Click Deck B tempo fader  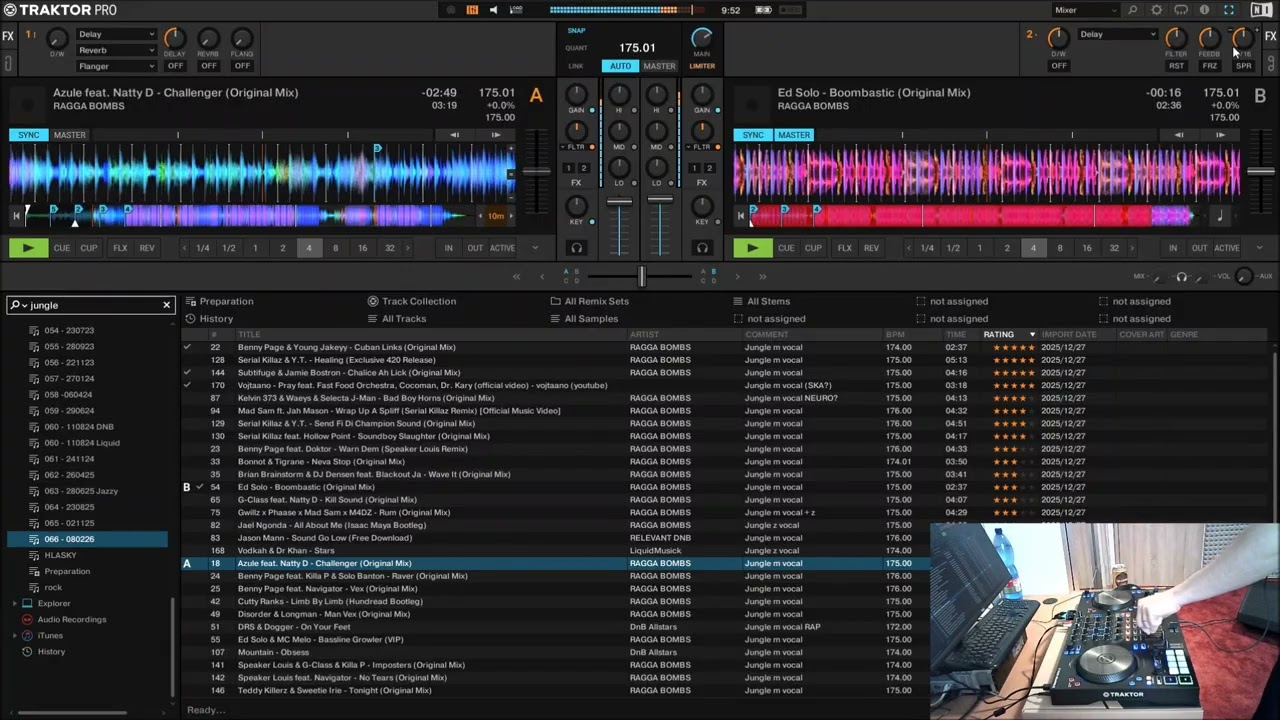pos(1260,172)
